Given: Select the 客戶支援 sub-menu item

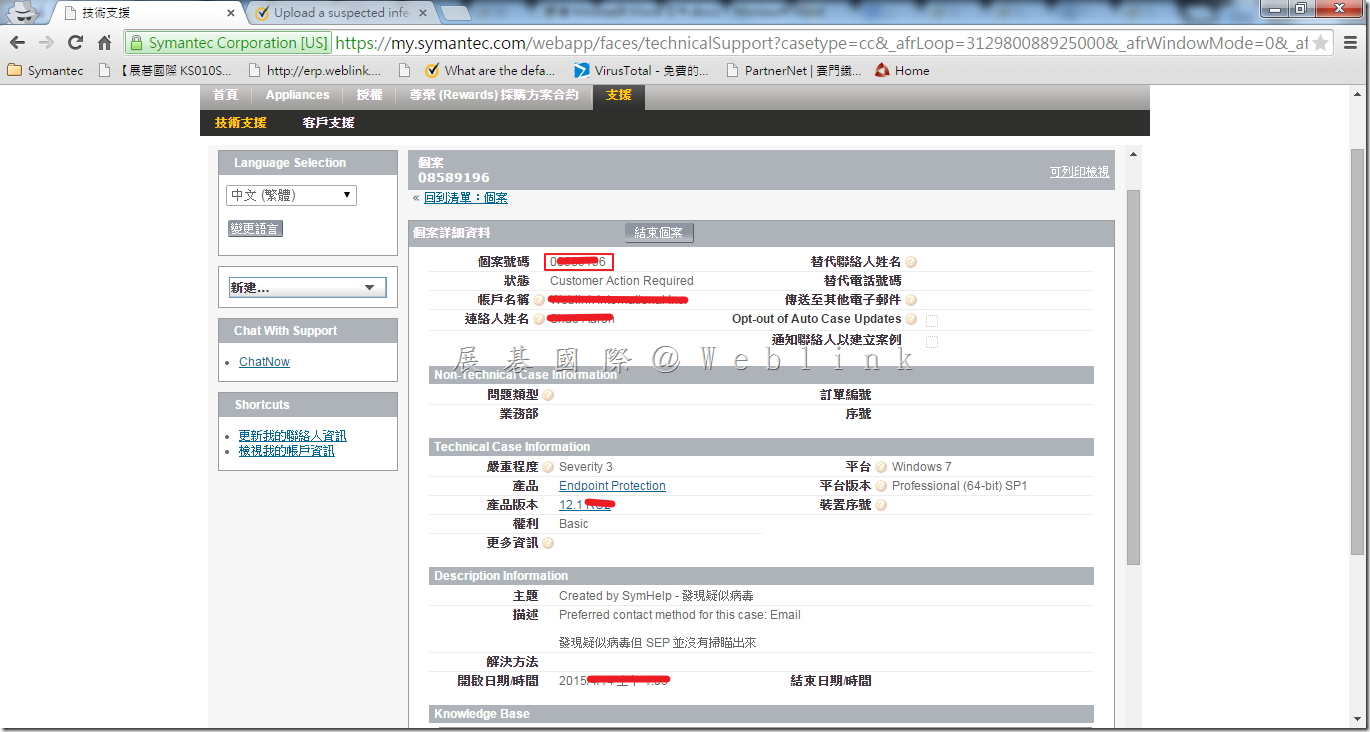Looking at the screenshot, I should tap(328, 123).
